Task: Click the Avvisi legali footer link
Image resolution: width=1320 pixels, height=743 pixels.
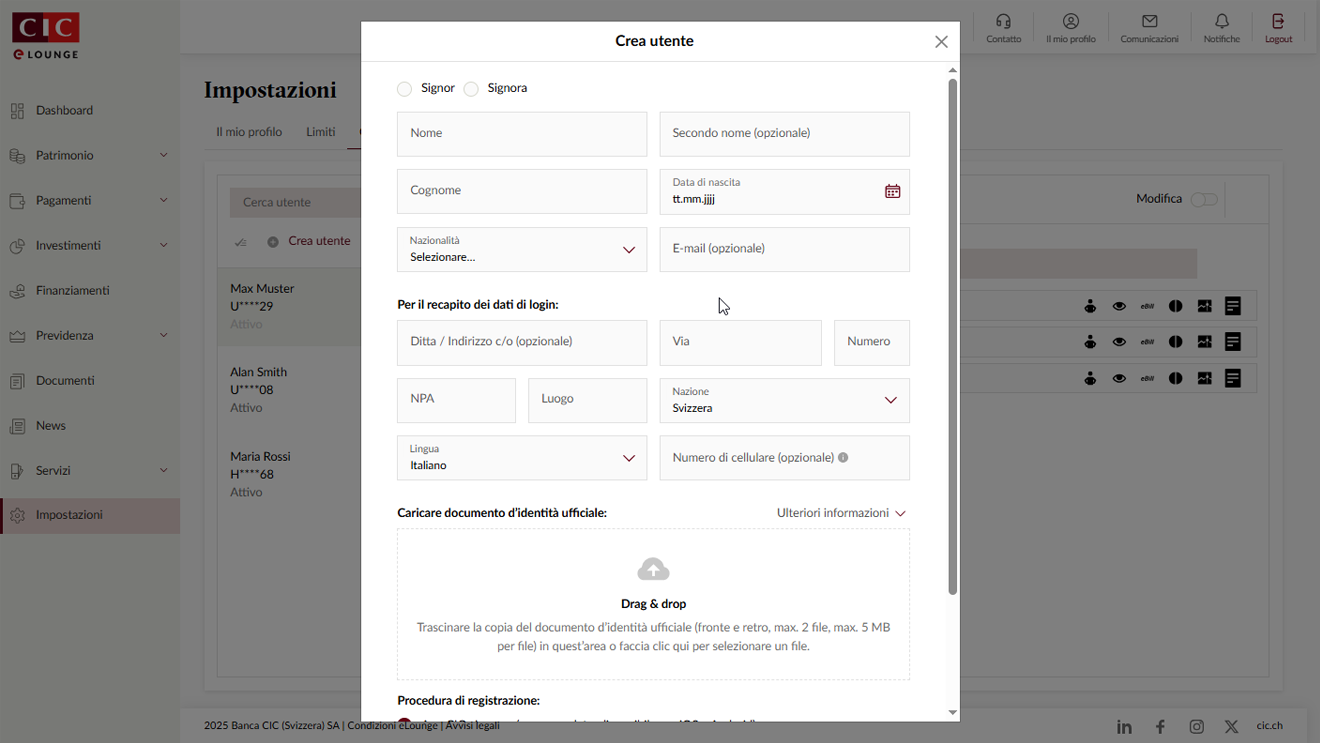Action: tap(473, 725)
